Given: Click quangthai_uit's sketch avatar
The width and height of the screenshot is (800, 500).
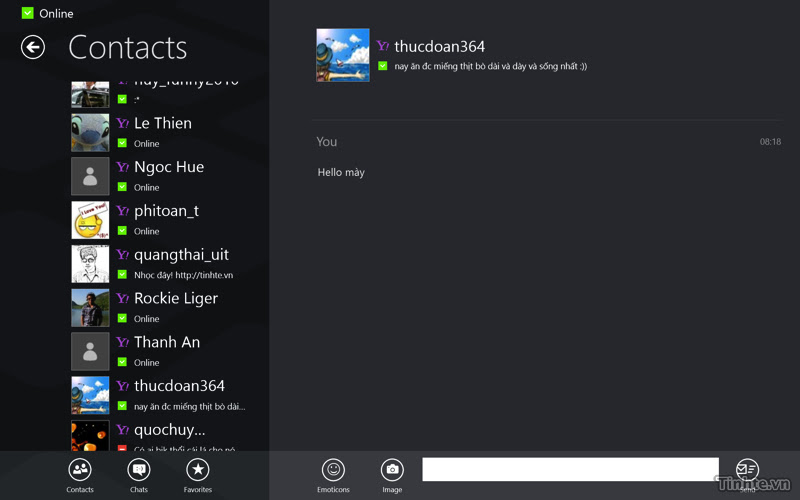Looking at the screenshot, I should [x=90, y=264].
